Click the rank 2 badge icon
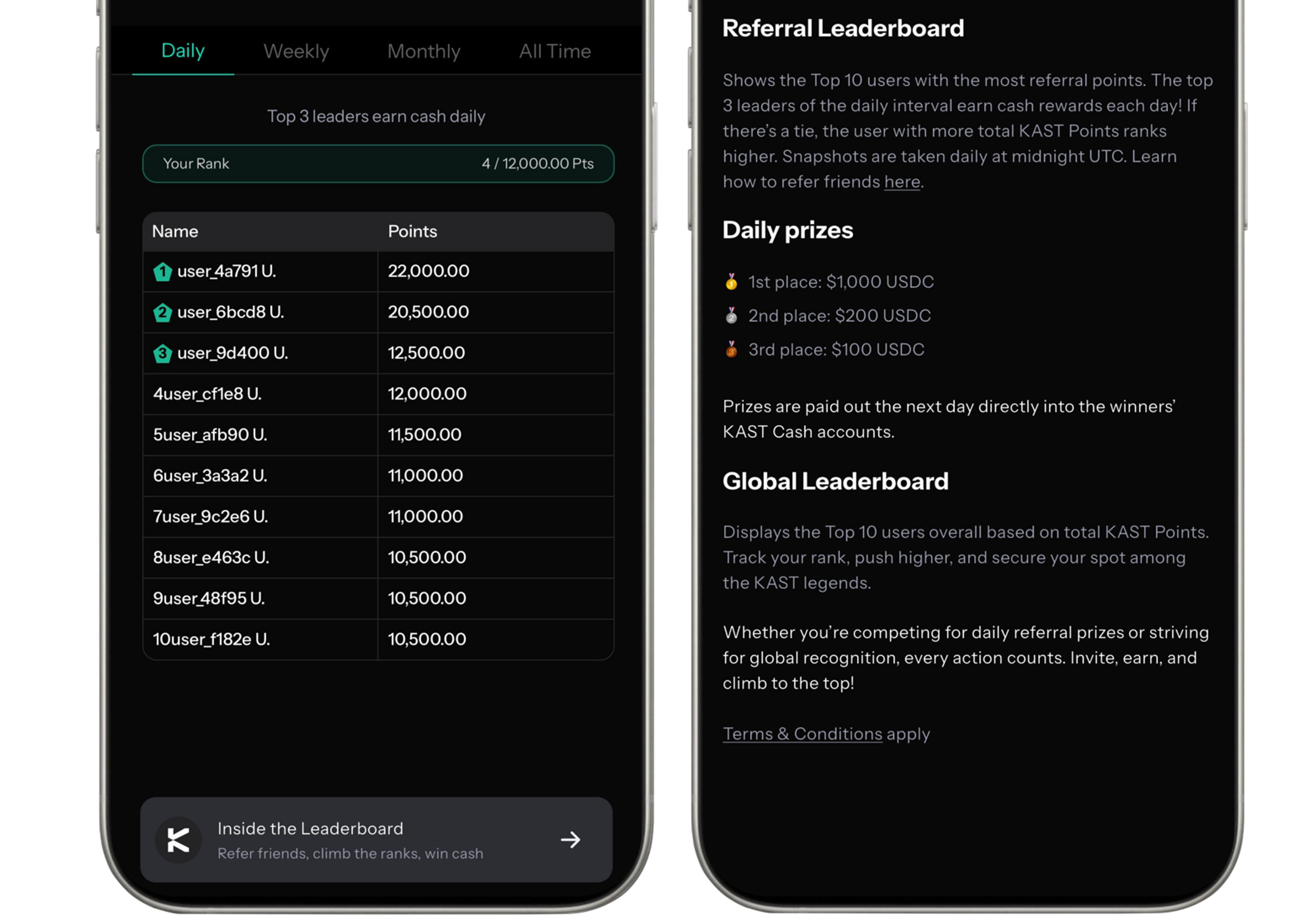 click(163, 313)
